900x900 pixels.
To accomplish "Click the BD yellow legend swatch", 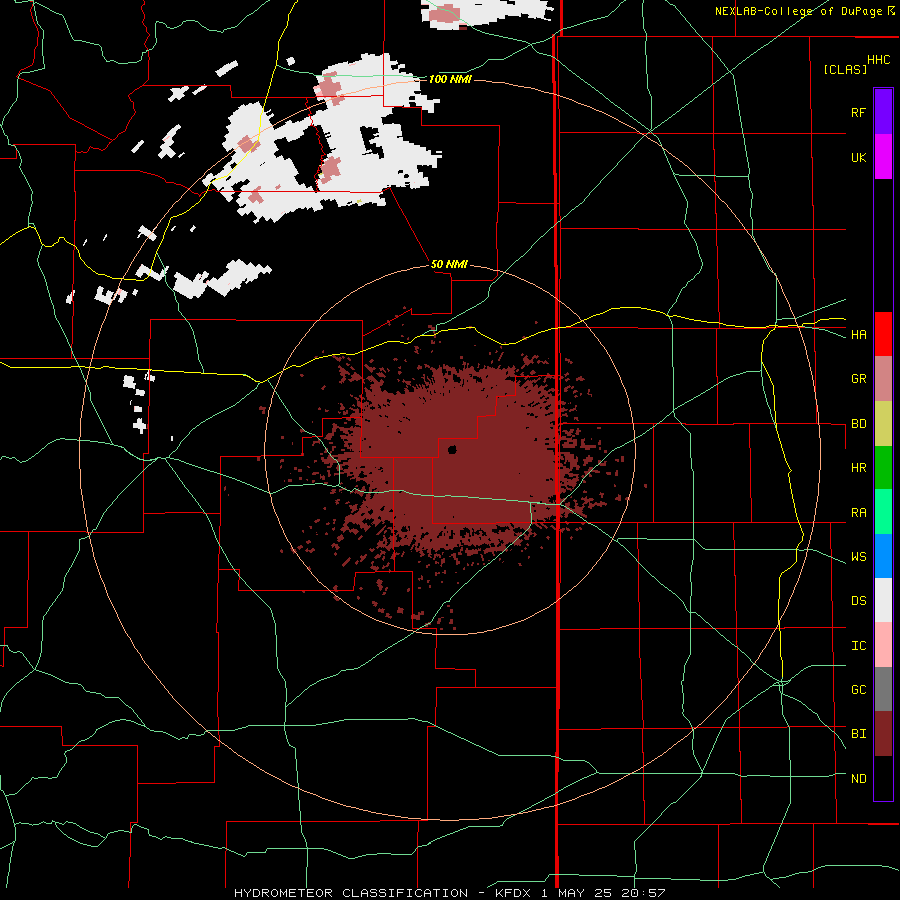I will 883,423.
